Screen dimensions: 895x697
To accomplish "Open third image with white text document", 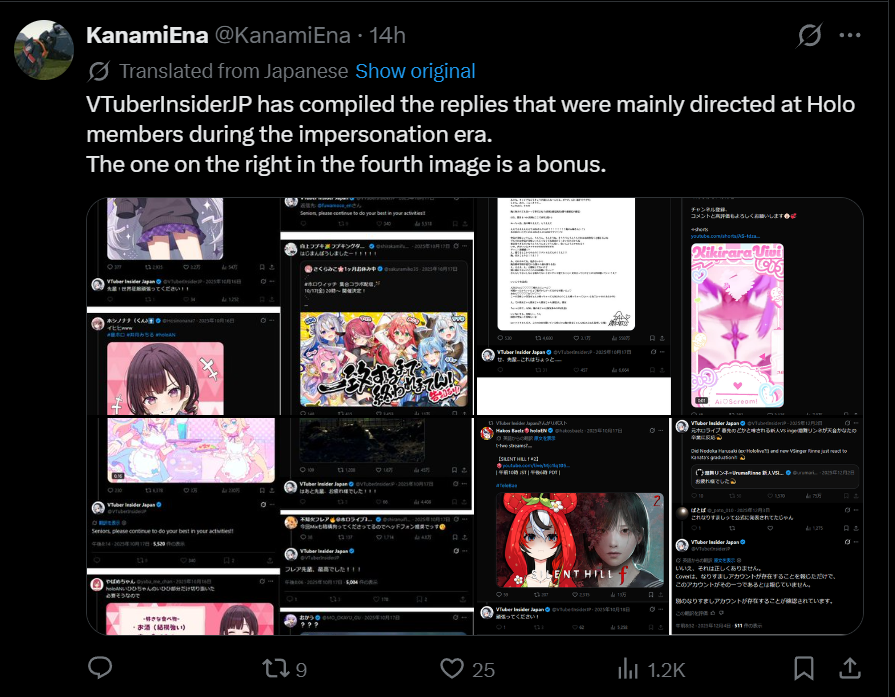I will tap(573, 306).
